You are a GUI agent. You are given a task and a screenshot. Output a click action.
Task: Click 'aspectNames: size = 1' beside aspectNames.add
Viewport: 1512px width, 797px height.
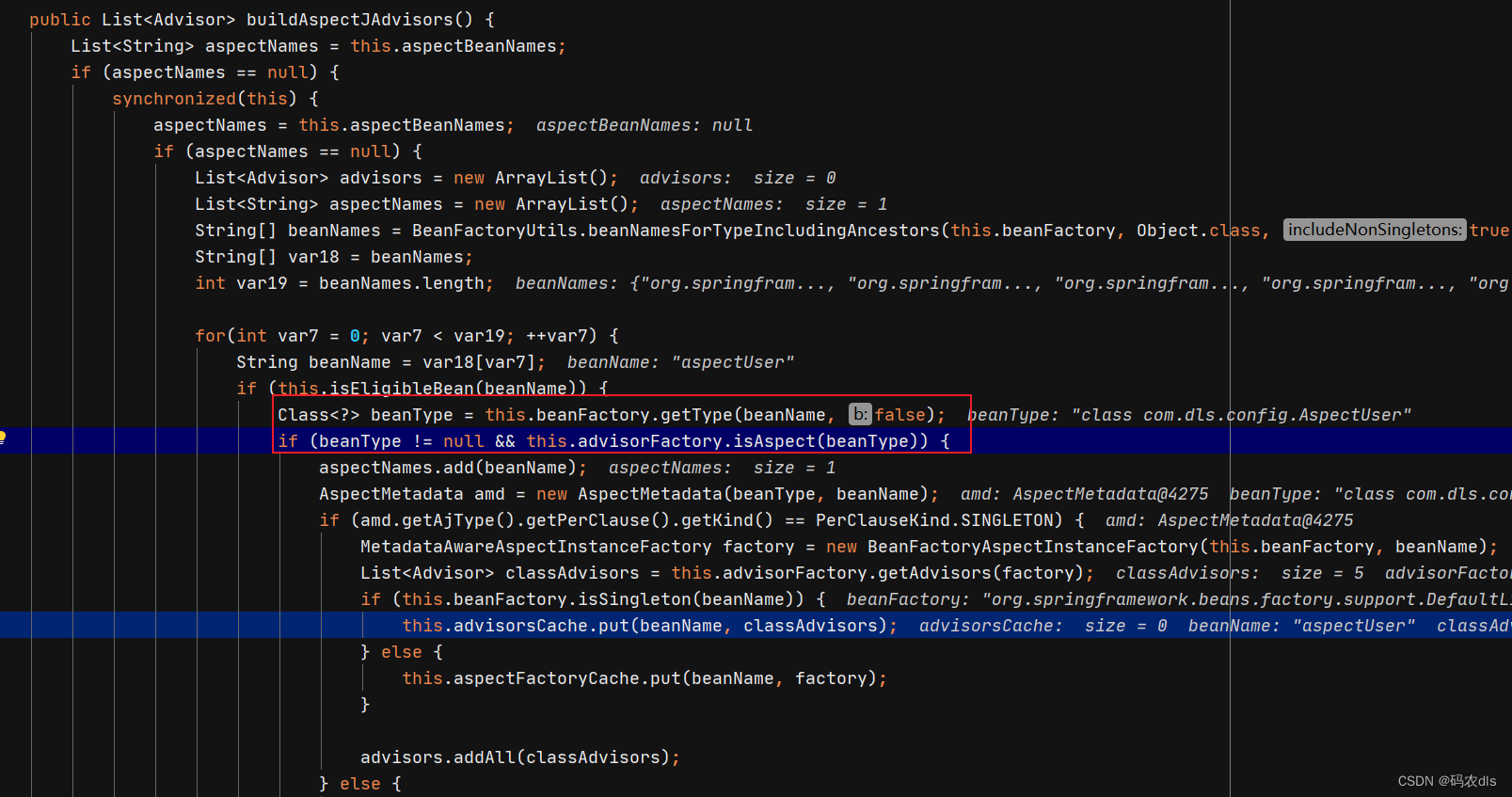[722, 468]
